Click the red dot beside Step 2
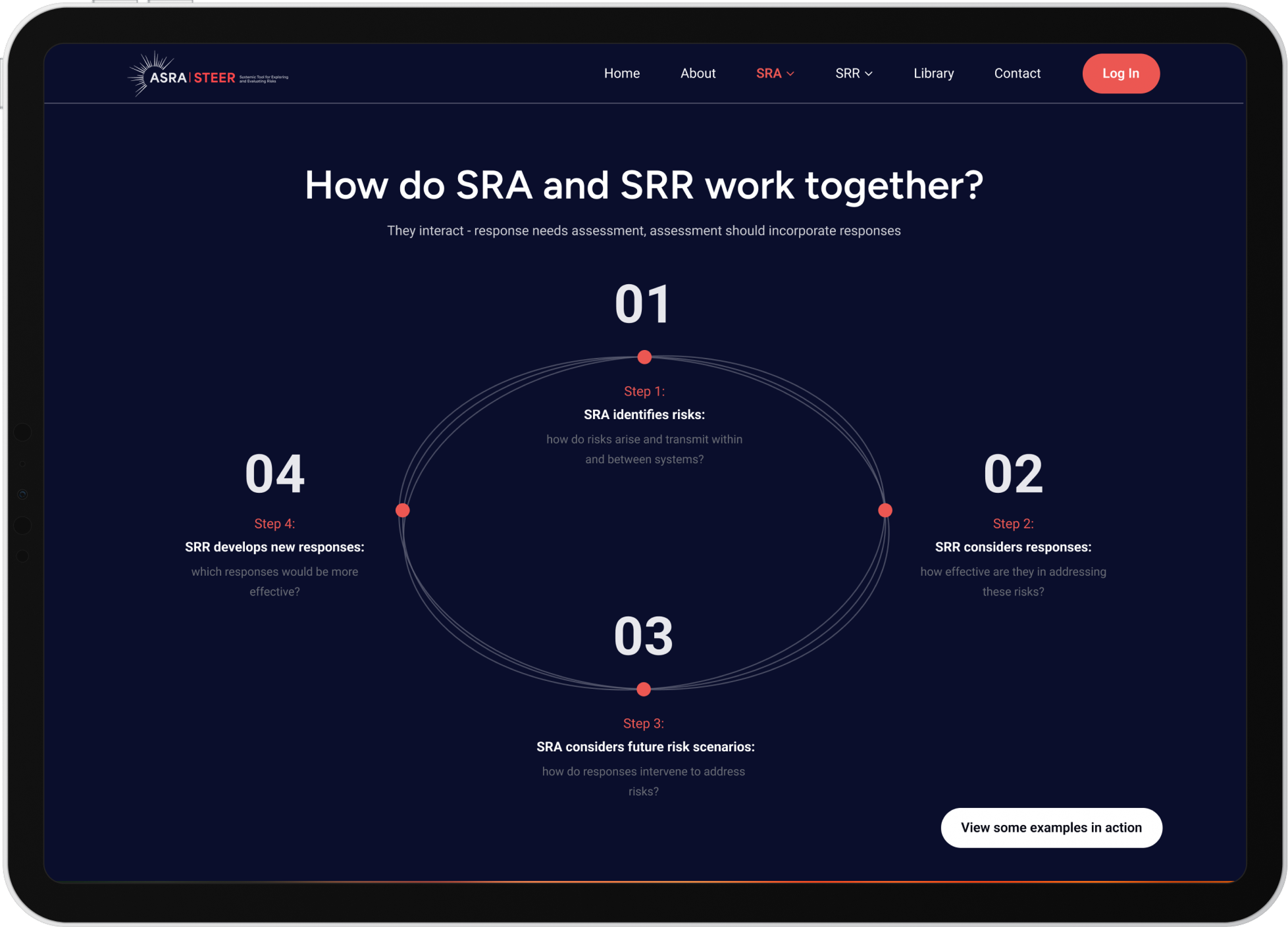The width and height of the screenshot is (1288, 927). (x=885, y=510)
